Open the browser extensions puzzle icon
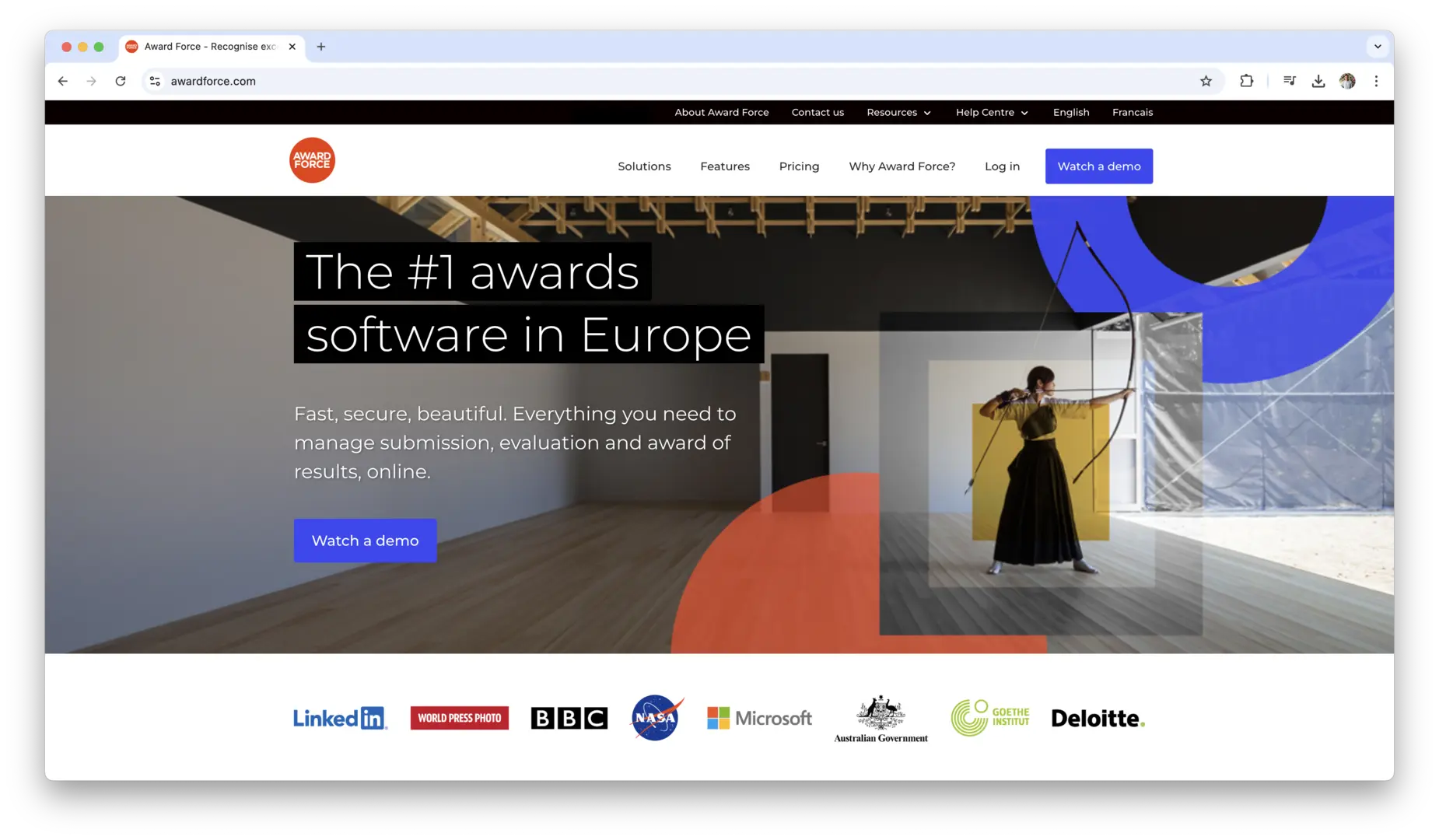The image size is (1439, 840). 1246,81
